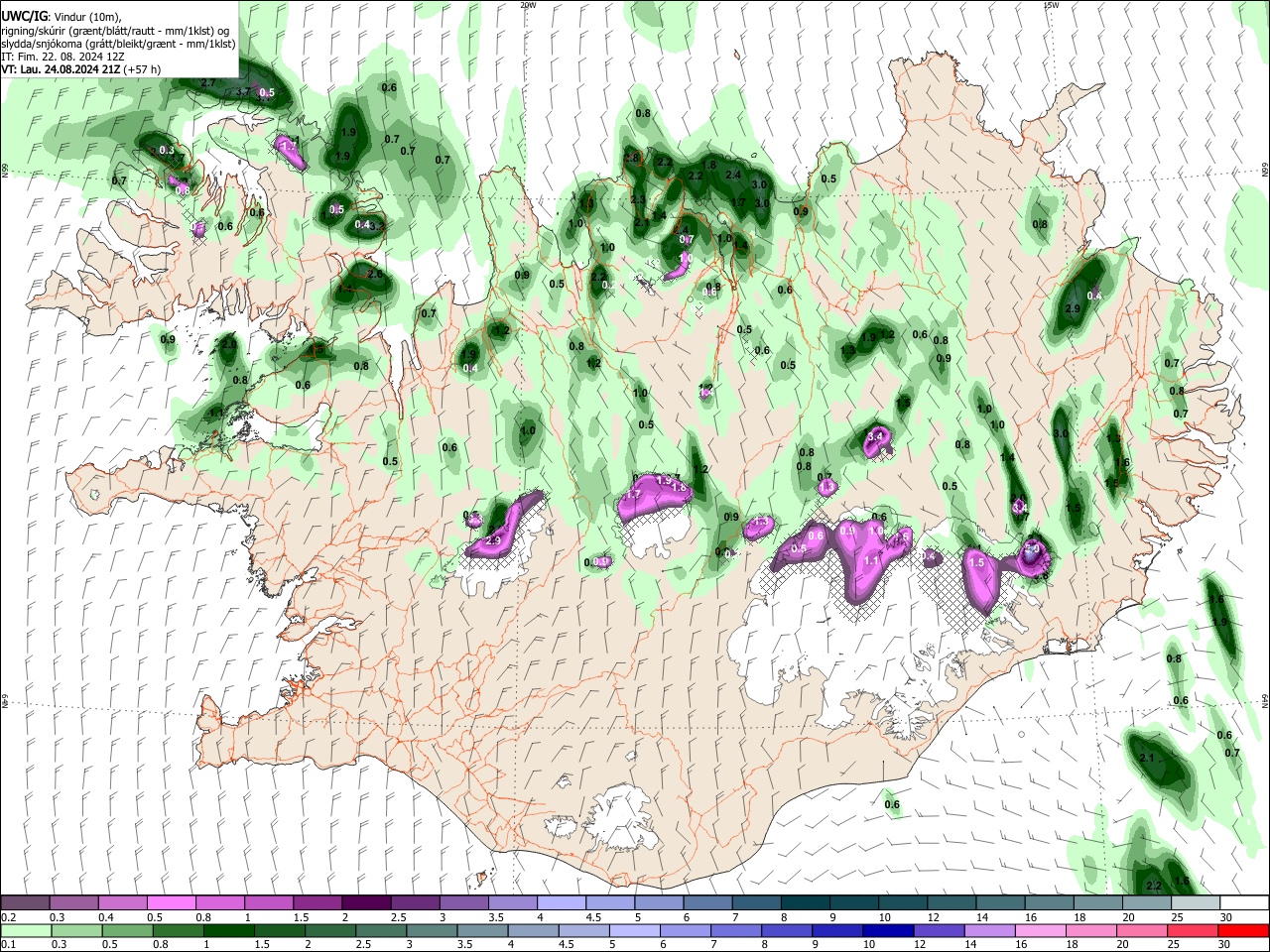The width and height of the screenshot is (1270, 952).
Task: Click the '20W' longitude label
Action: coord(528,5)
